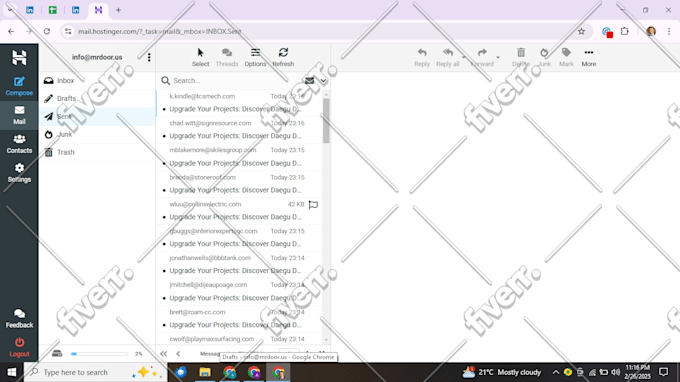Click the Reply all button
Screen dimensions: 680x382
coord(448,57)
